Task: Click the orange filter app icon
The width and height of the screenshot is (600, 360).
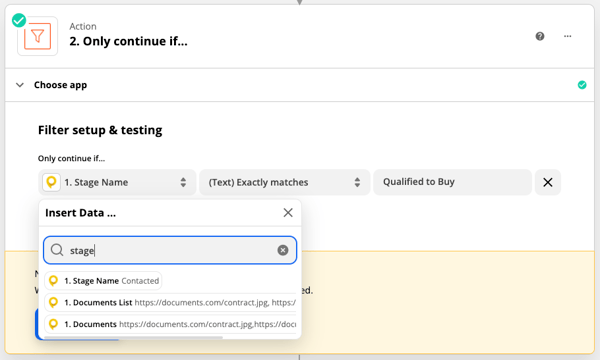Action: [x=38, y=36]
